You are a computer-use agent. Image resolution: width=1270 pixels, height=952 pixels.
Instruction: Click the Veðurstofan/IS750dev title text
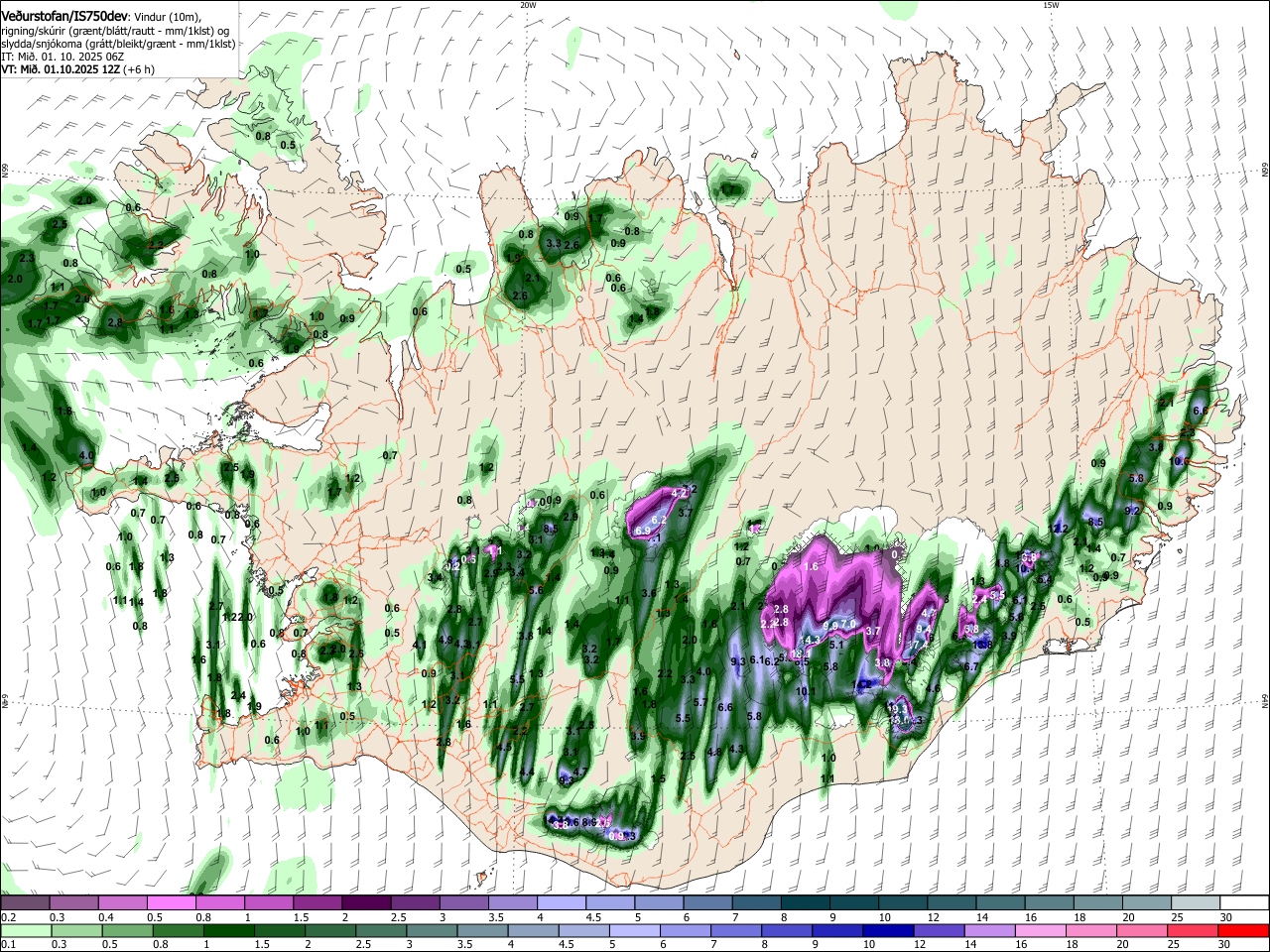coord(63,16)
